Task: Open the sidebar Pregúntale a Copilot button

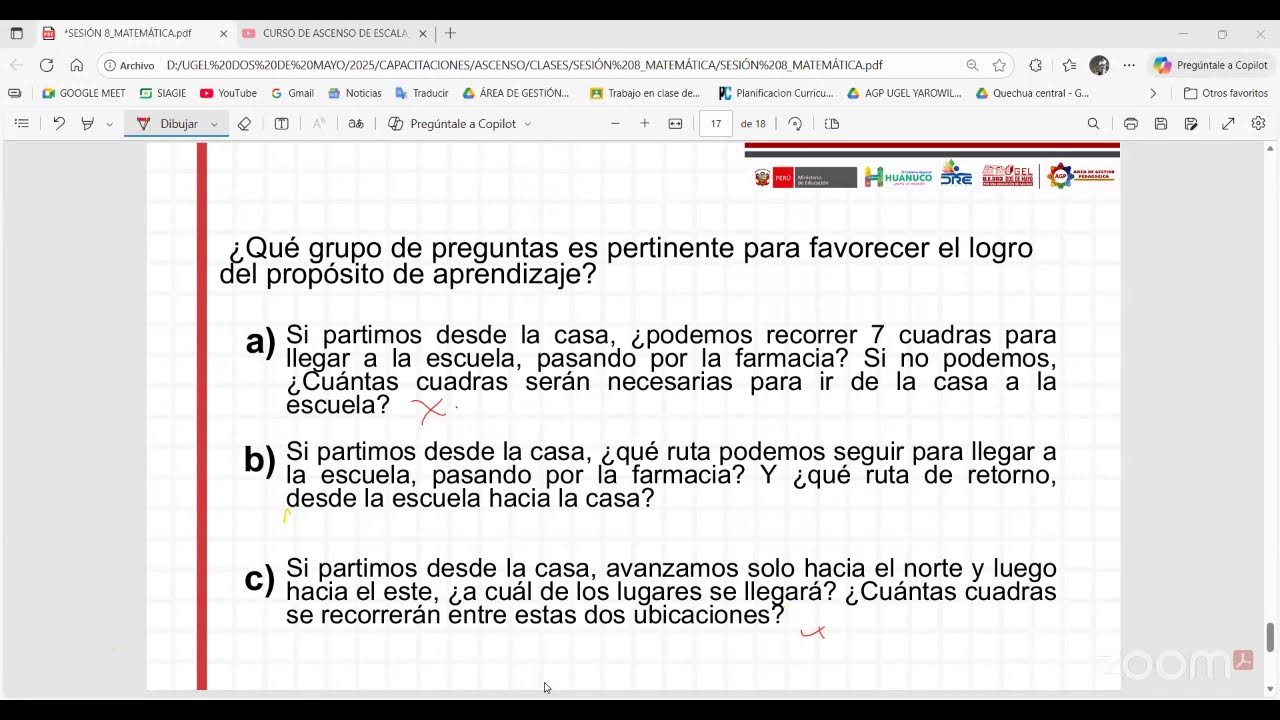Action: pos(1210,65)
